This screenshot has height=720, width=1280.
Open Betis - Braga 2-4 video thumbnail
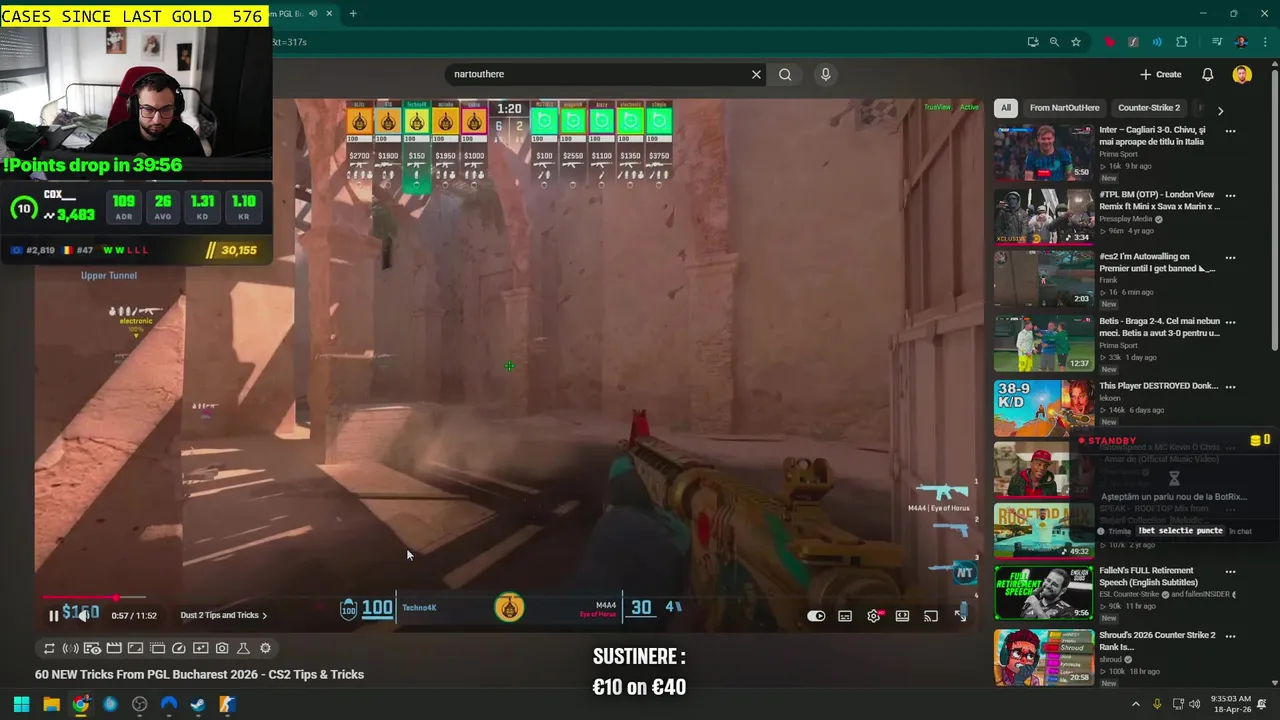(x=1044, y=343)
